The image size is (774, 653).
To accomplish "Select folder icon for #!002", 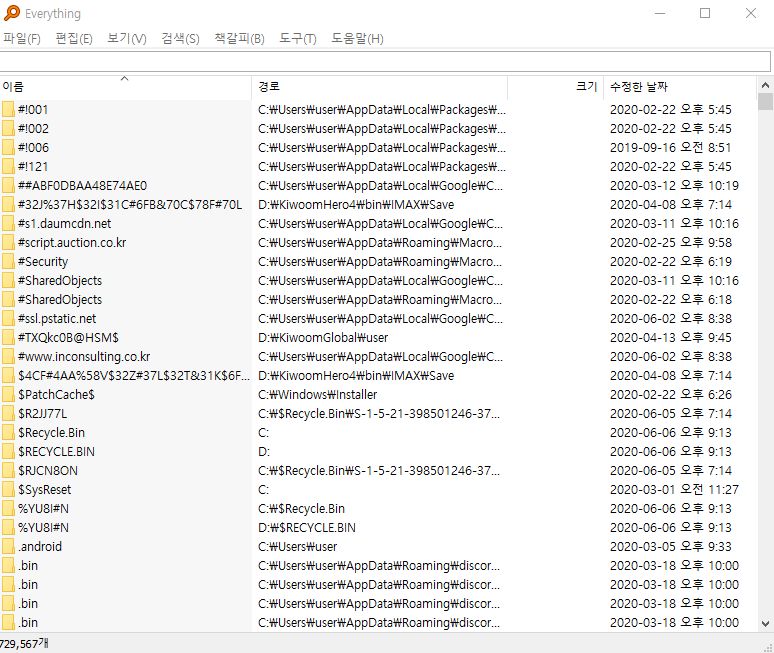I will click(8, 129).
